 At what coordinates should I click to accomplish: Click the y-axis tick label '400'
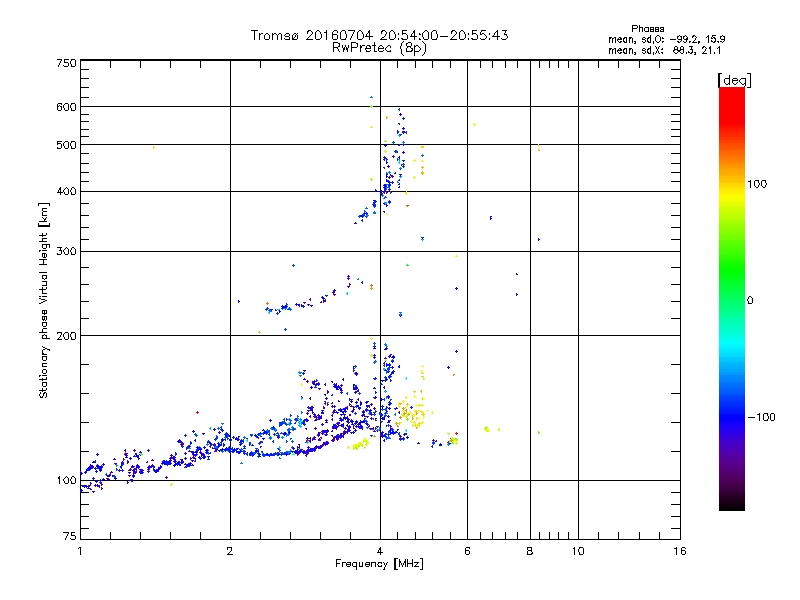(66, 191)
